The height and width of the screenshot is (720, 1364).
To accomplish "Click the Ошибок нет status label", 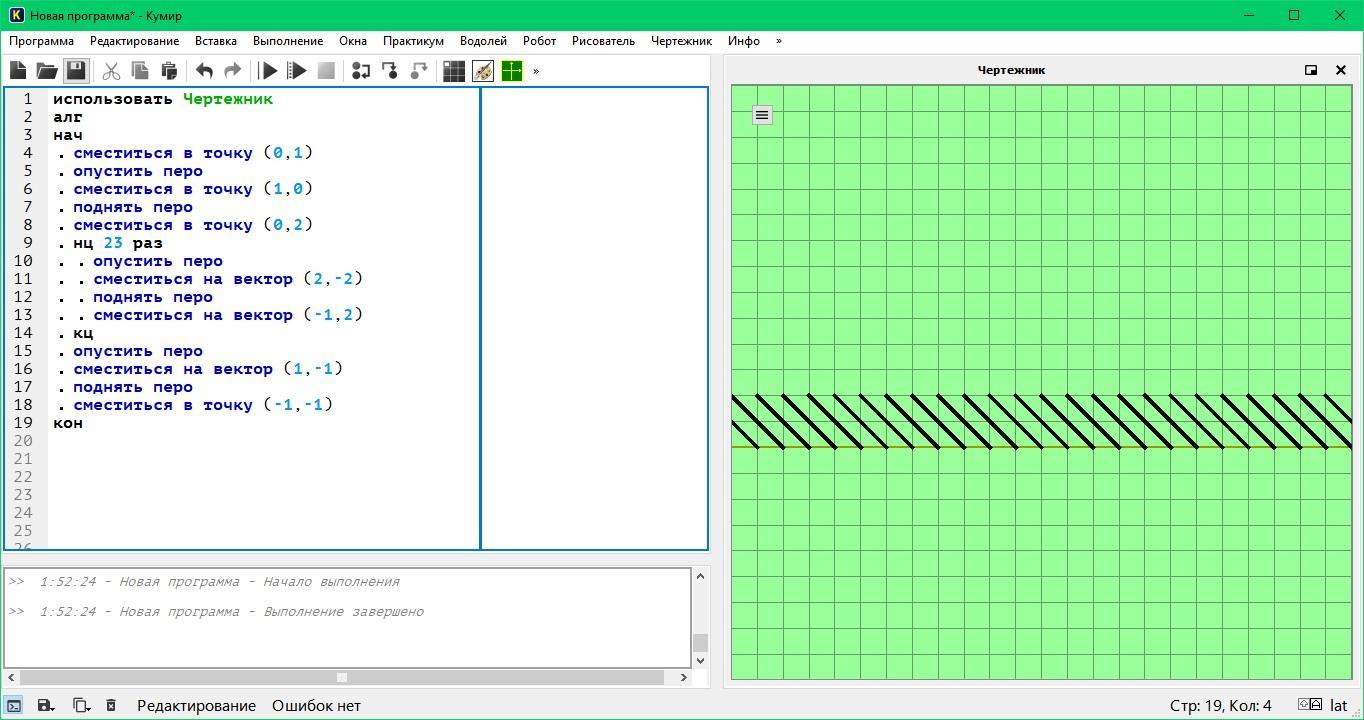I will [316, 706].
